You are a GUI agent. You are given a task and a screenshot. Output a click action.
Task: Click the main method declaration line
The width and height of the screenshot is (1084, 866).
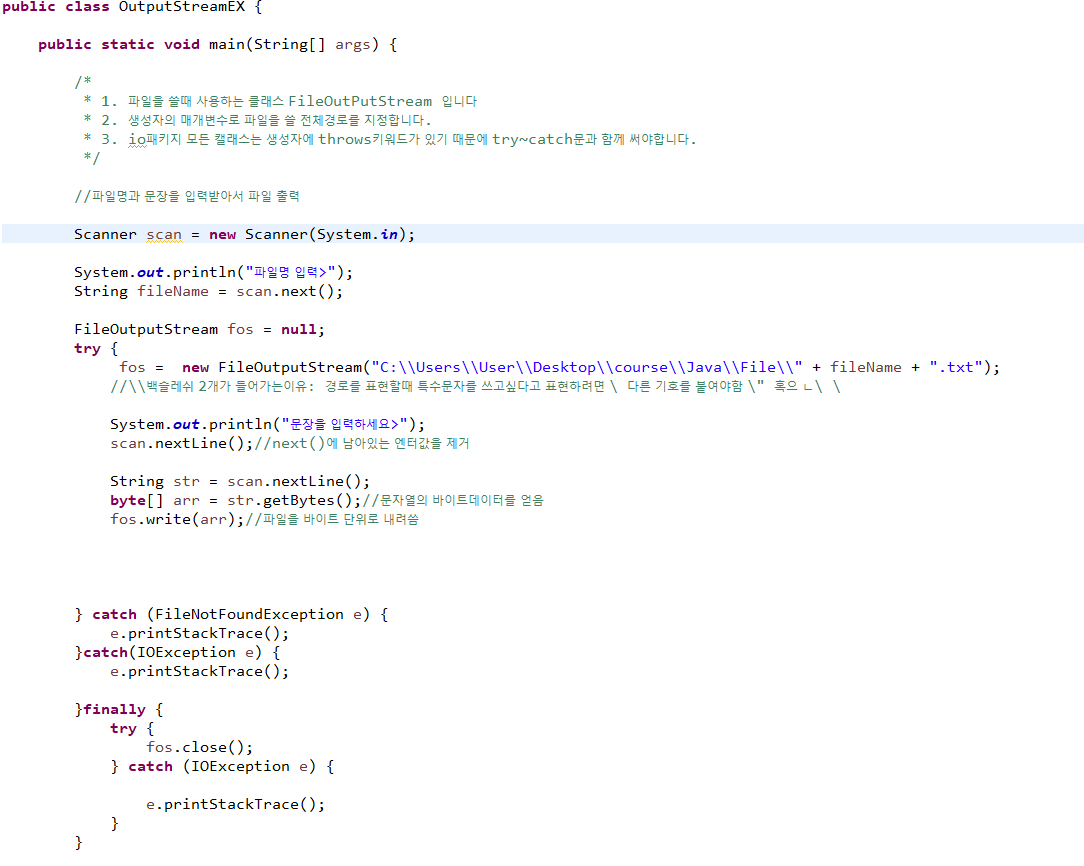tap(218, 44)
